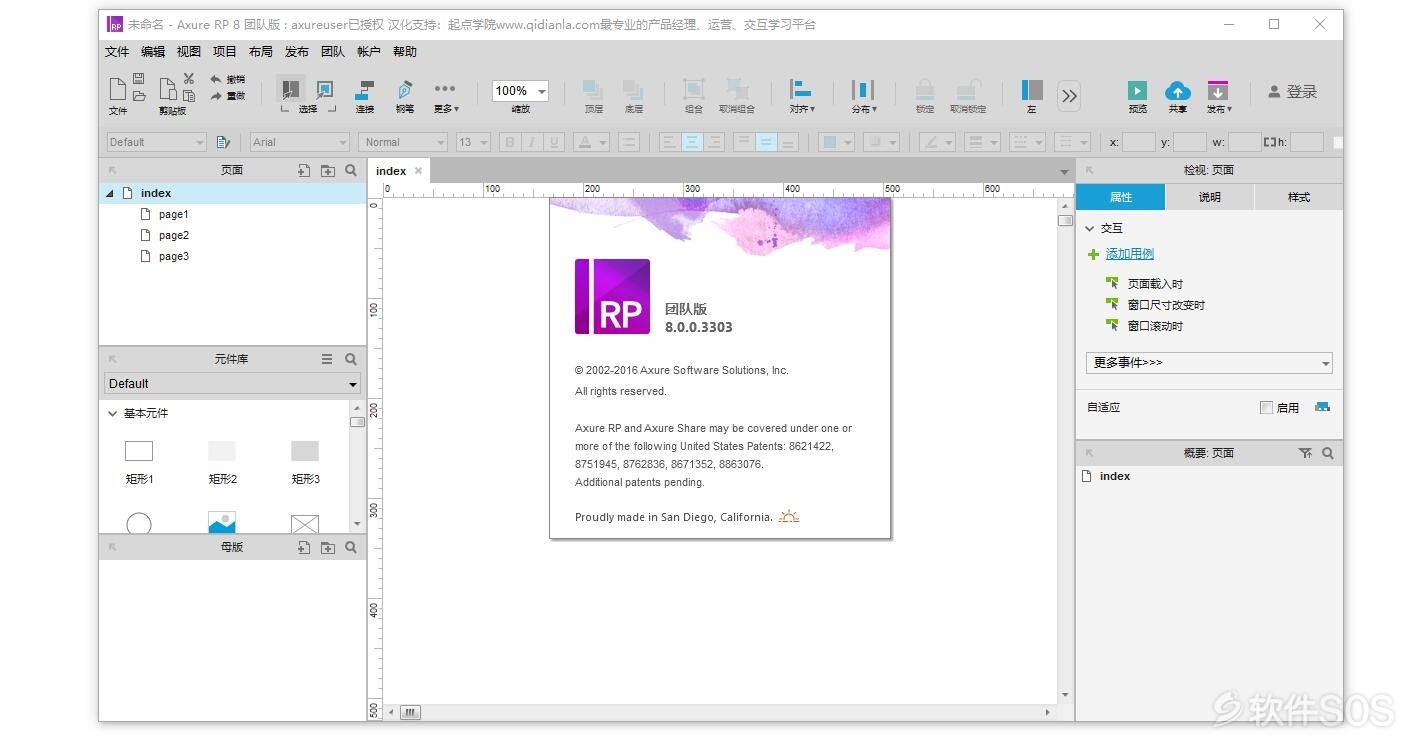Enable the 启用 adaptive checkbox
The width and height of the screenshot is (1414, 740).
click(1267, 407)
